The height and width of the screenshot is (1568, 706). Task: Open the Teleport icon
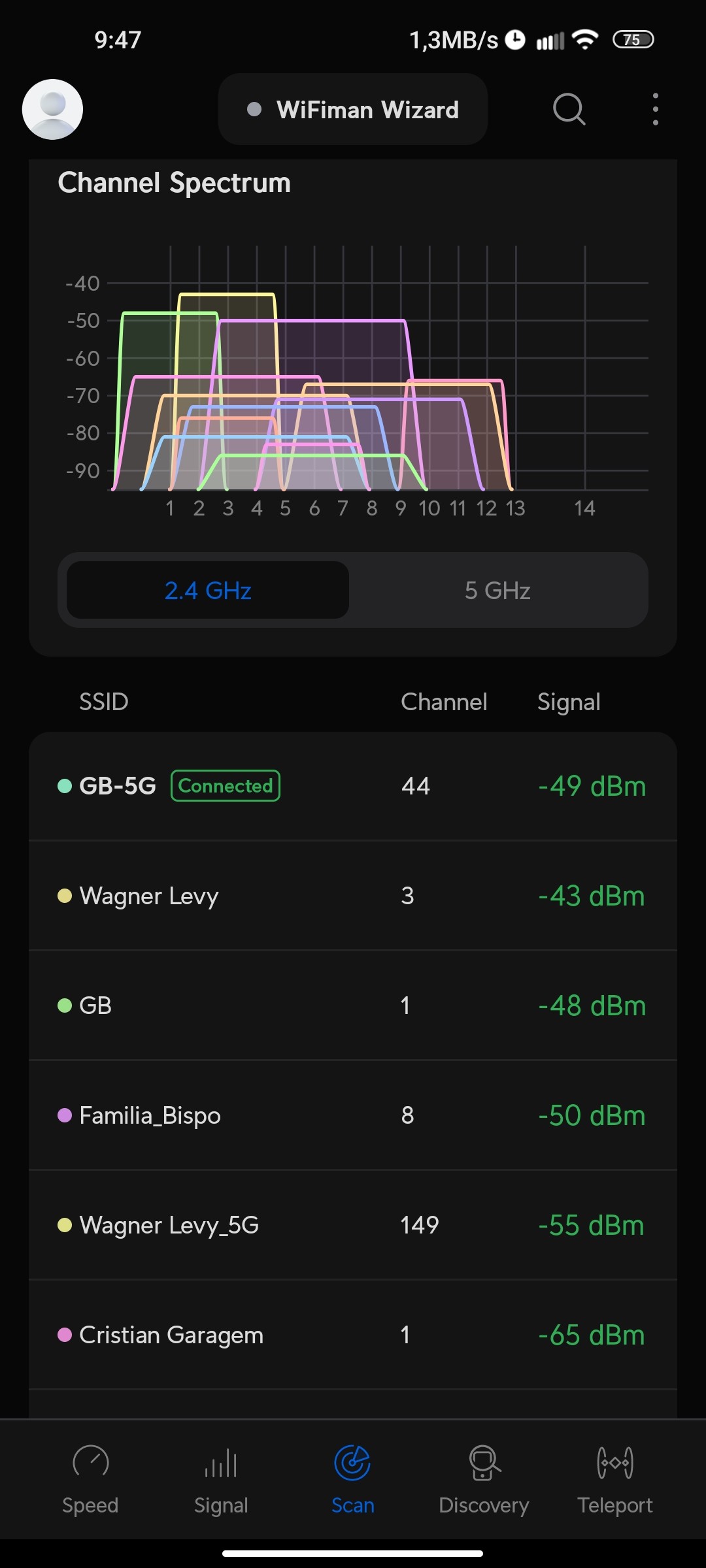[x=614, y=1462]
